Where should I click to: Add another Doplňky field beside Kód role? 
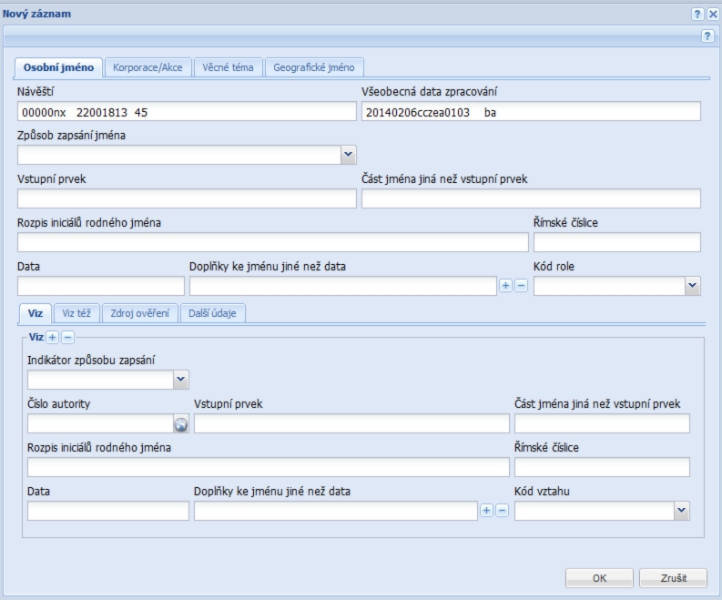(x=506, y=286)
